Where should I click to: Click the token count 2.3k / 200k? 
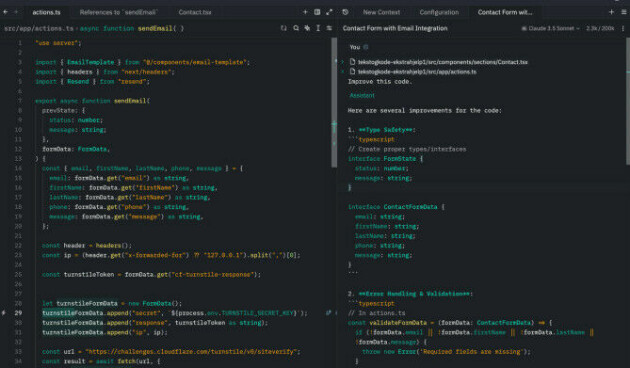(x=600, y=28)
